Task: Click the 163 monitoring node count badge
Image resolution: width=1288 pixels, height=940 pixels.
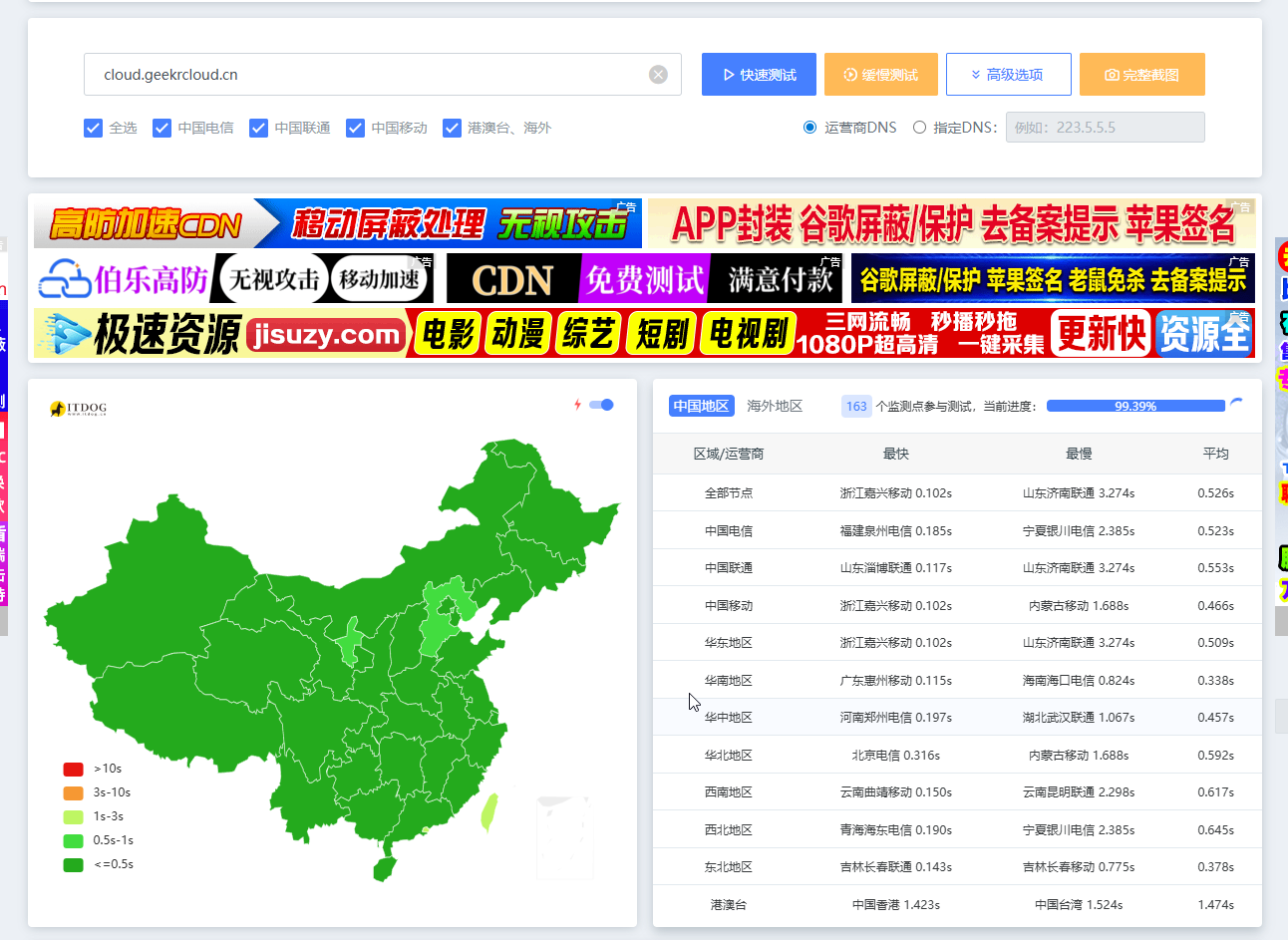Action: point(855,406)
